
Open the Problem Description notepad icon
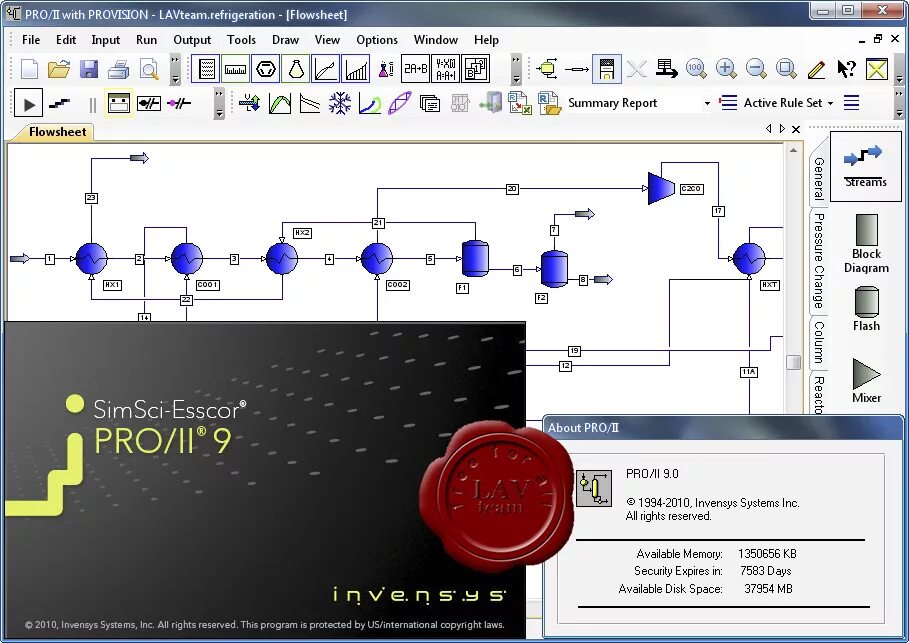coord(206,69)
